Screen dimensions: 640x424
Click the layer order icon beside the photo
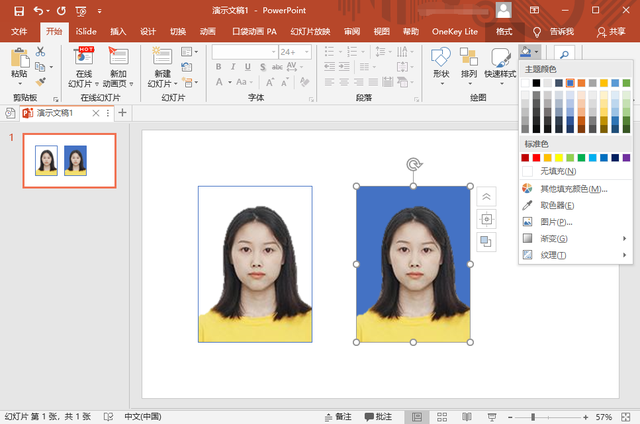pyautogui.click(x=486, y=242)
